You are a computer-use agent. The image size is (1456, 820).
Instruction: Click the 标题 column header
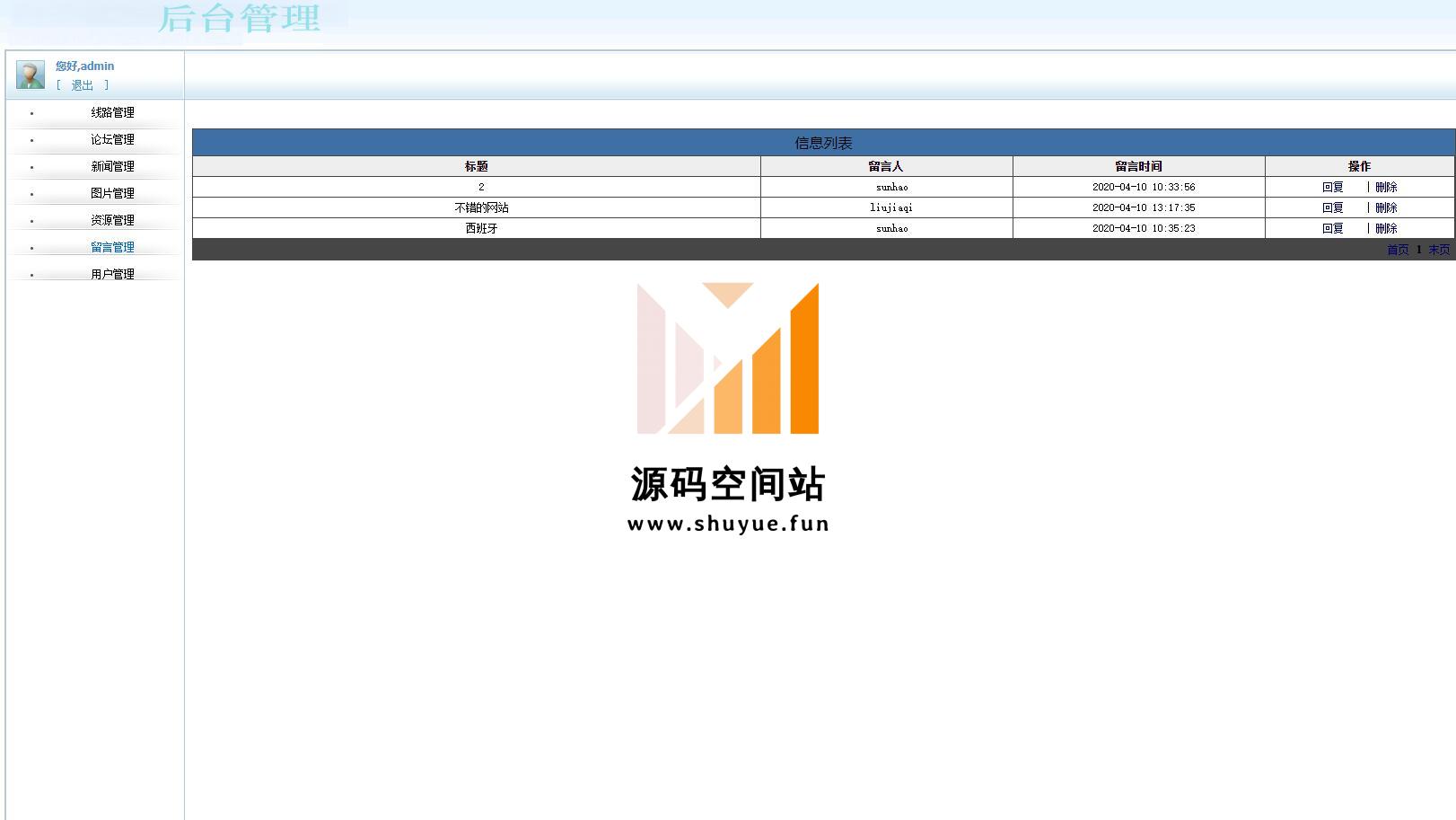click(x=477, y=166)
